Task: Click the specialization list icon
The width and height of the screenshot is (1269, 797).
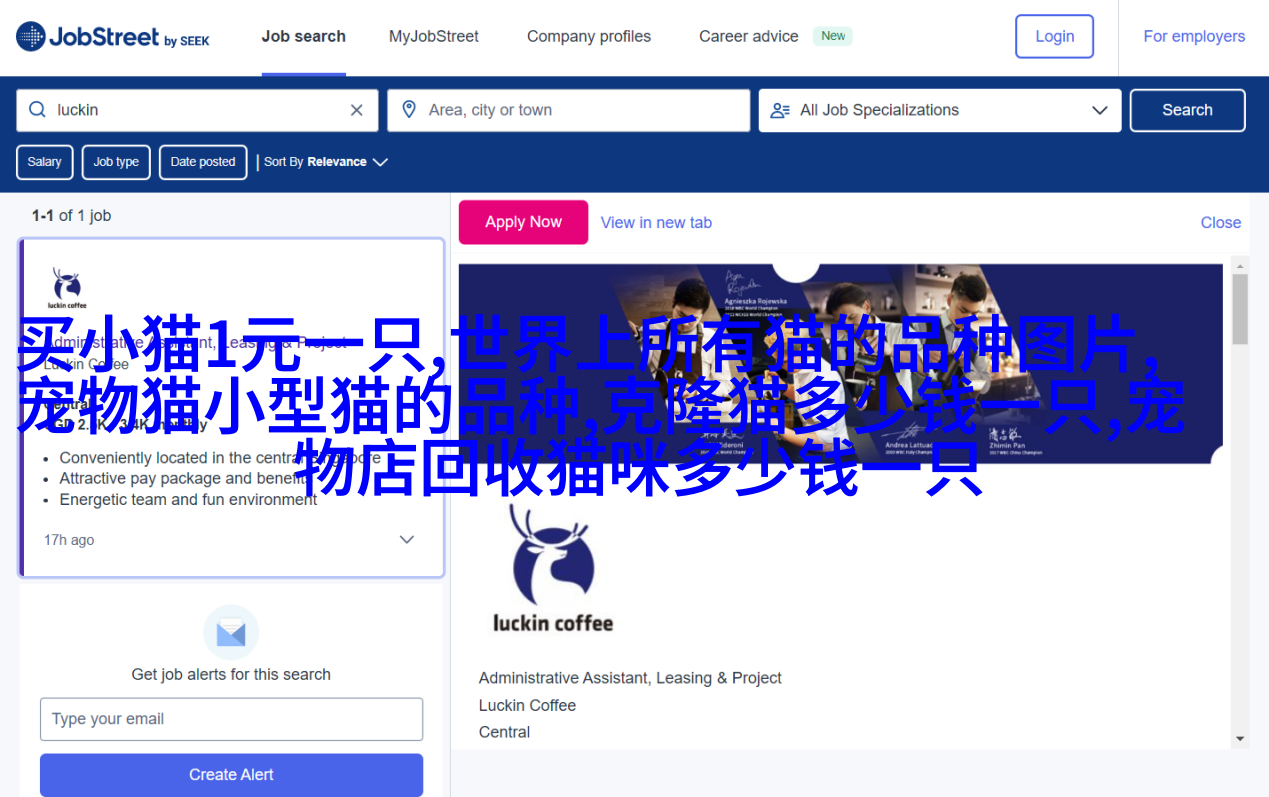Action: pyautogui.click(x=780, y=110)
